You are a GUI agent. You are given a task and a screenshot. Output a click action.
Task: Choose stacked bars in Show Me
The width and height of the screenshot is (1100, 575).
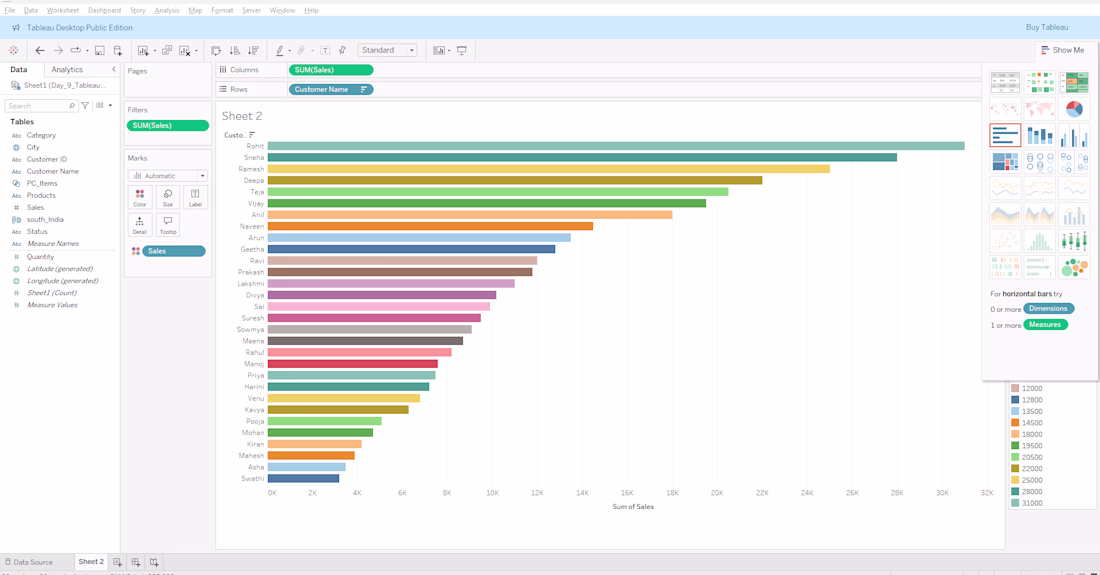tap(1040, 135)
